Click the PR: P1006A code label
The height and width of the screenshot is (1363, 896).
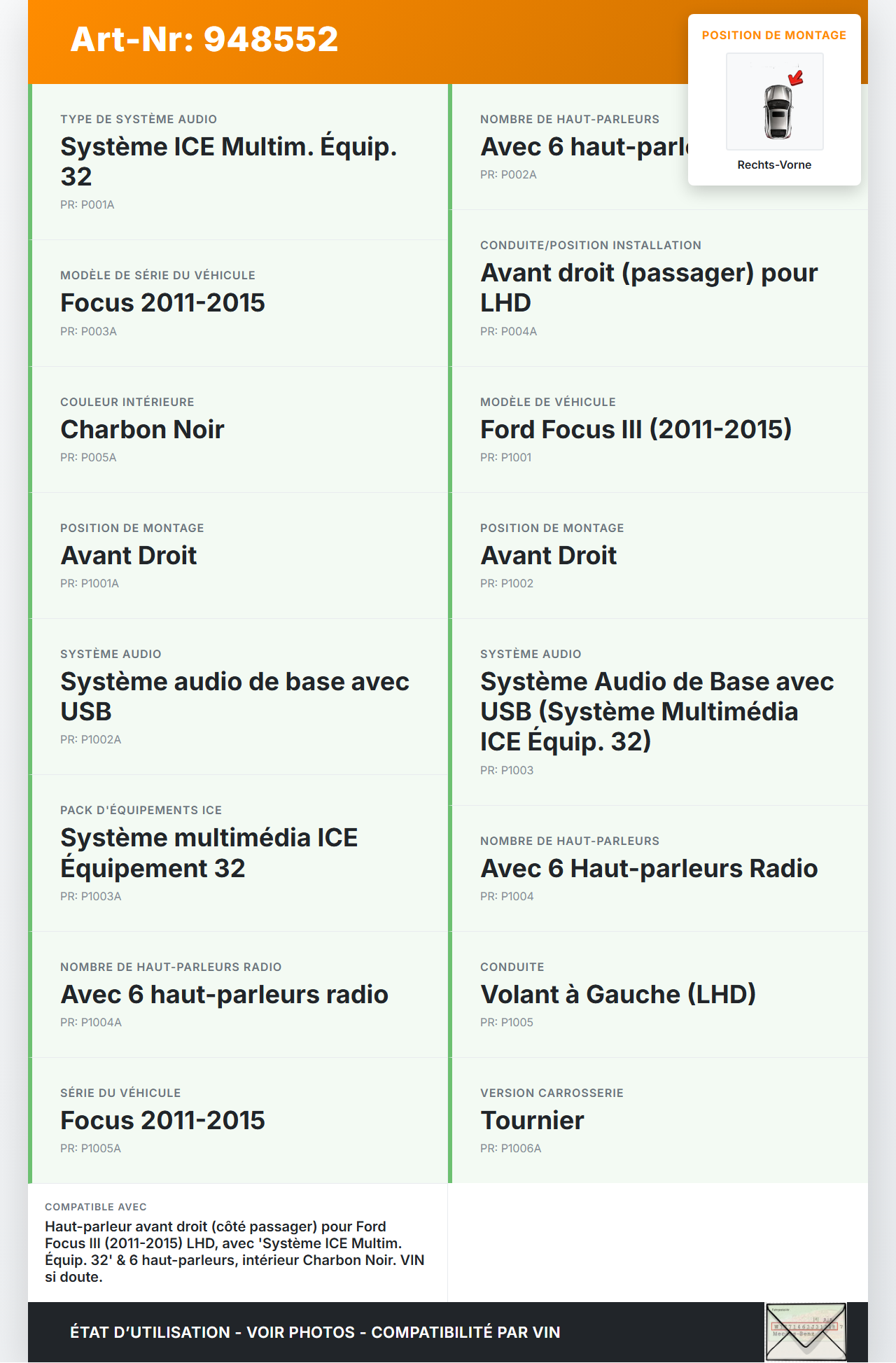(x=510, y=1149)
